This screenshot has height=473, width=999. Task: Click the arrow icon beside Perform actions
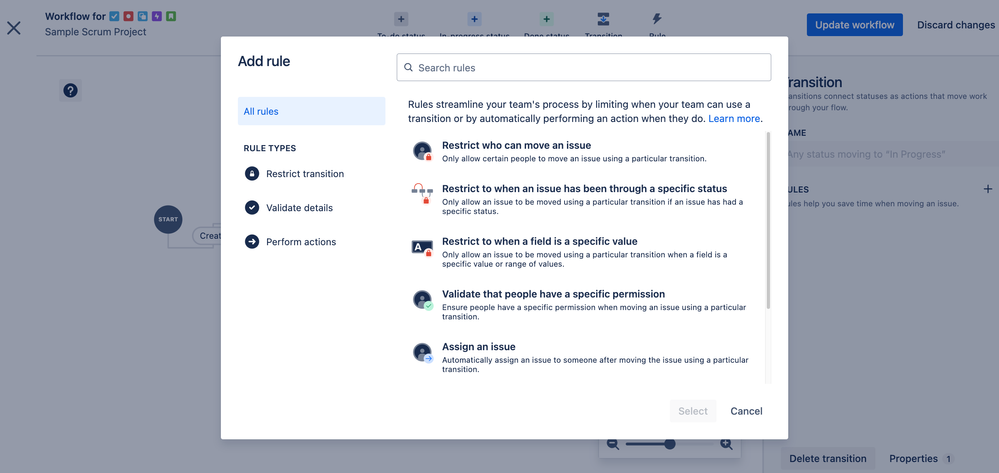252,242
